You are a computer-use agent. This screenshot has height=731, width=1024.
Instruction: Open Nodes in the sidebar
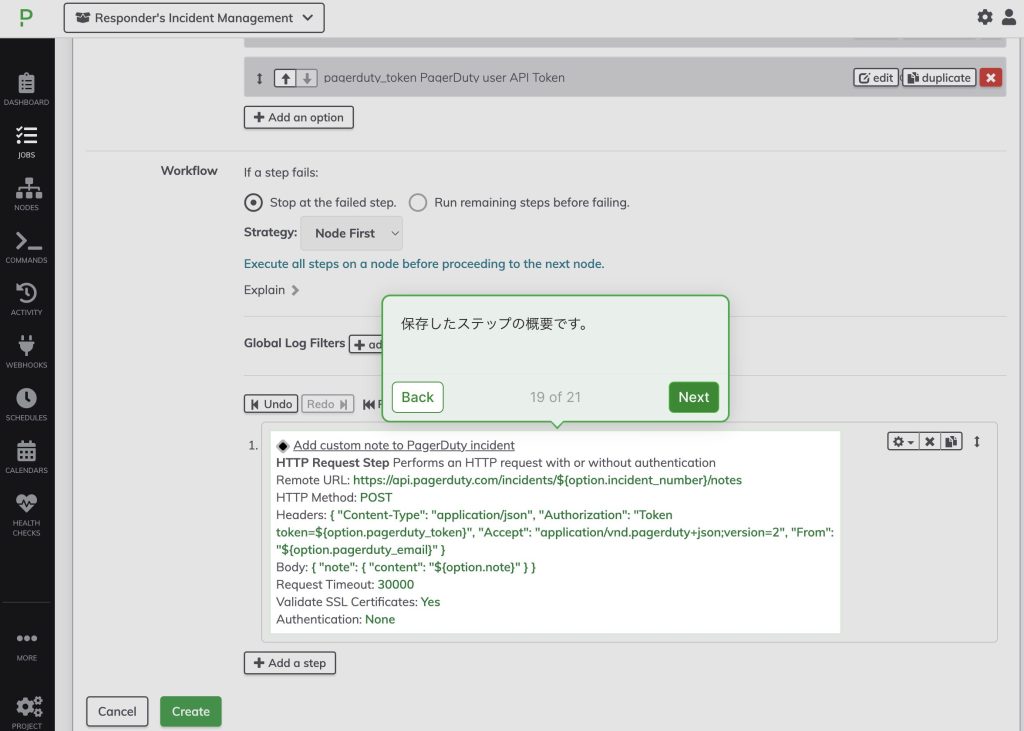point(26,194)
